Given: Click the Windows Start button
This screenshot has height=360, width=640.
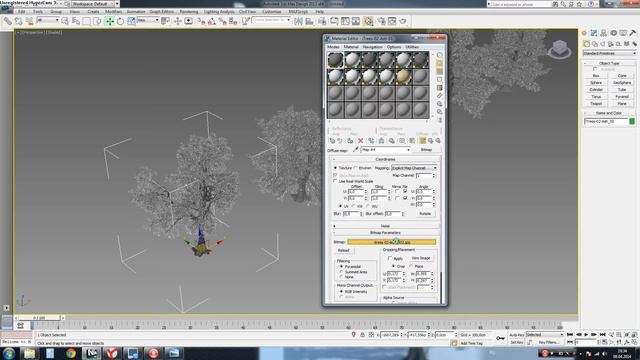Looking at the screenshot, I should tap(9, 353).
